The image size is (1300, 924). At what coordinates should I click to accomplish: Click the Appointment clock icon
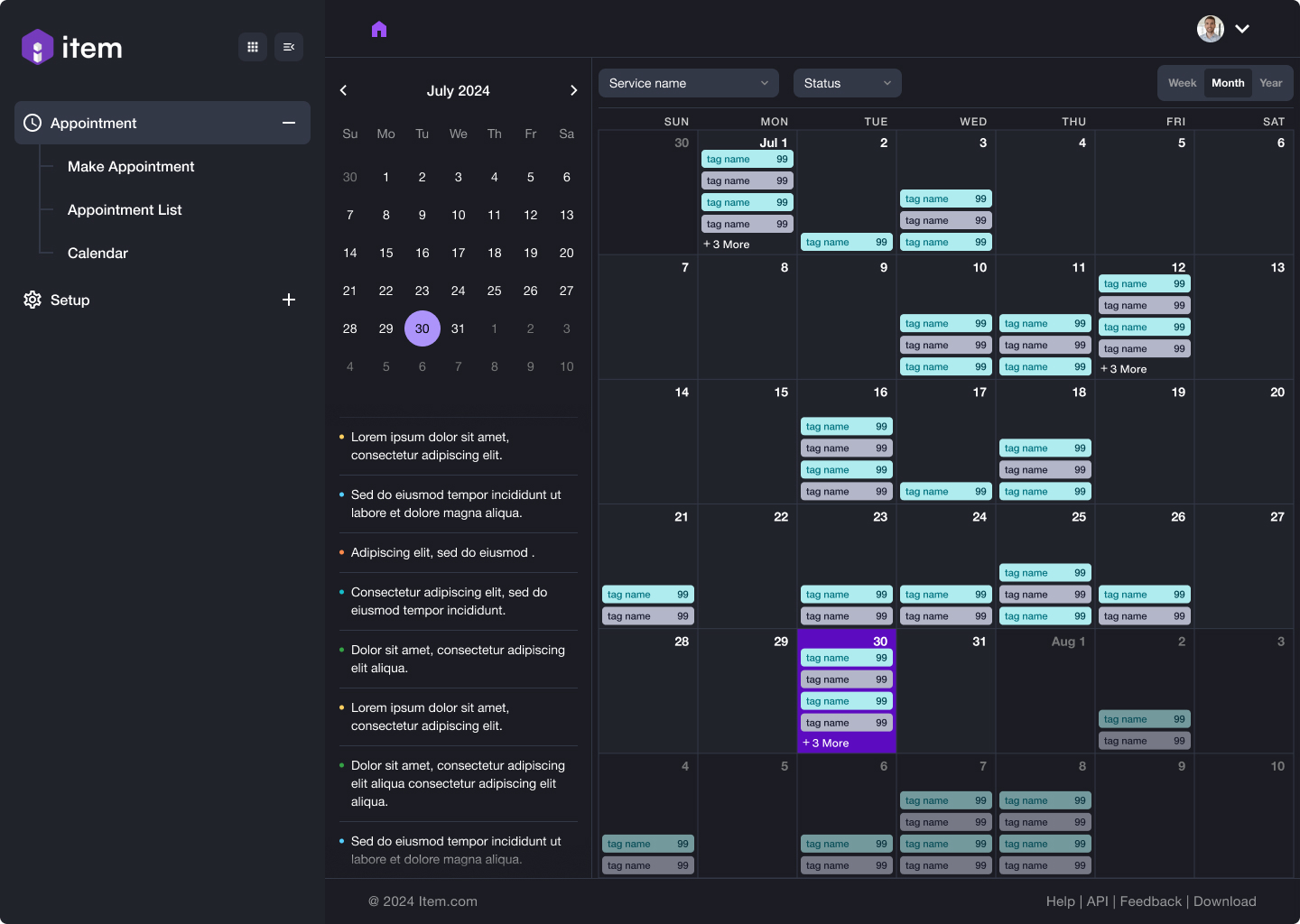(x=32, y=123)
